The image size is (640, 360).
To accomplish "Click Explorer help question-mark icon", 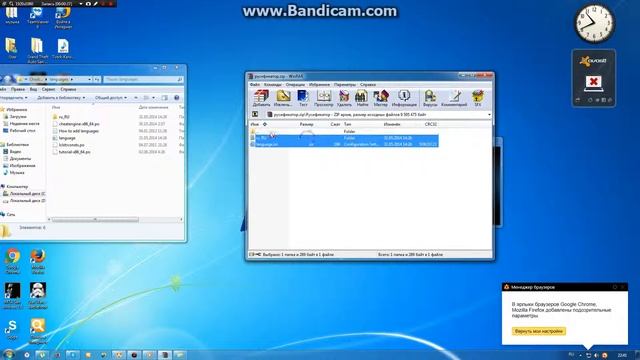I will 177,98.
